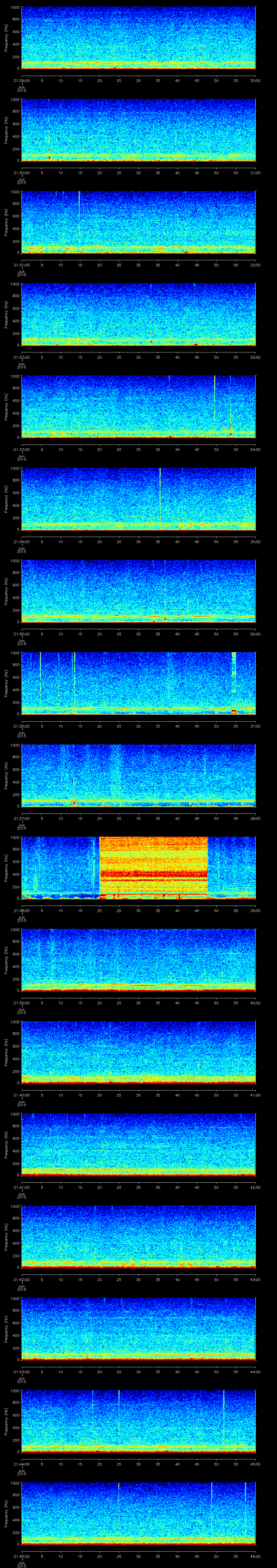
Task: Click the 21:31:00 start time label
Action: point(21,265)
